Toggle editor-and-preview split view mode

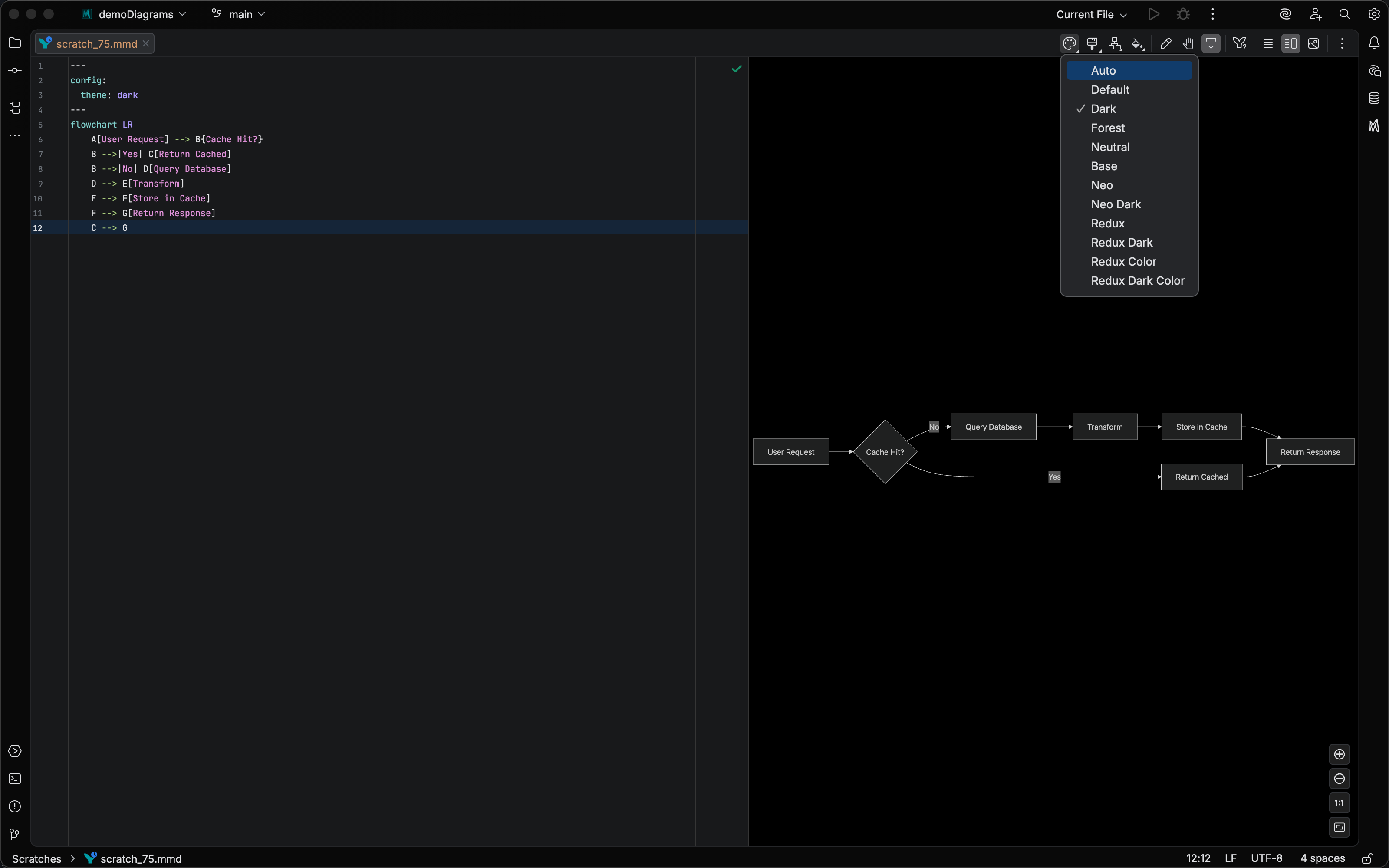[1290, 43]
